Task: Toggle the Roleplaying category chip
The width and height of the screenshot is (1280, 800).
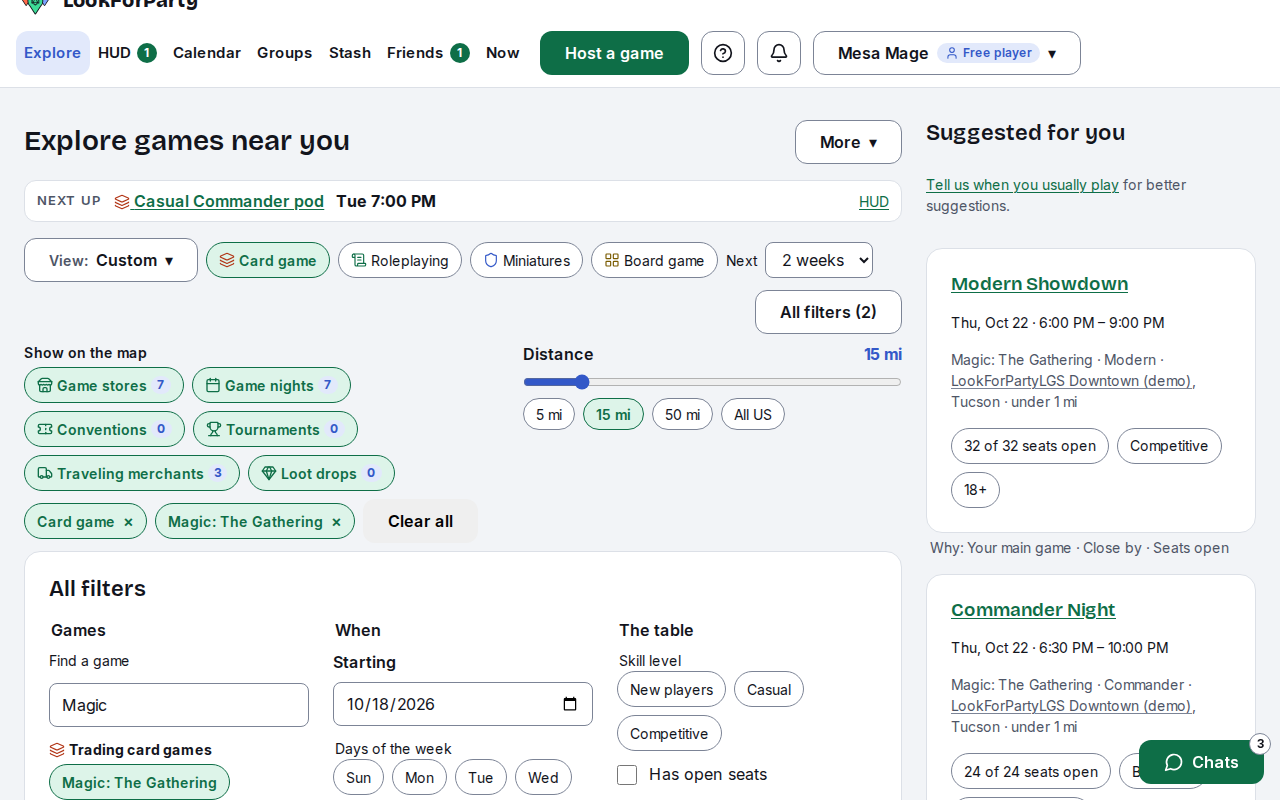Action: 400,260
